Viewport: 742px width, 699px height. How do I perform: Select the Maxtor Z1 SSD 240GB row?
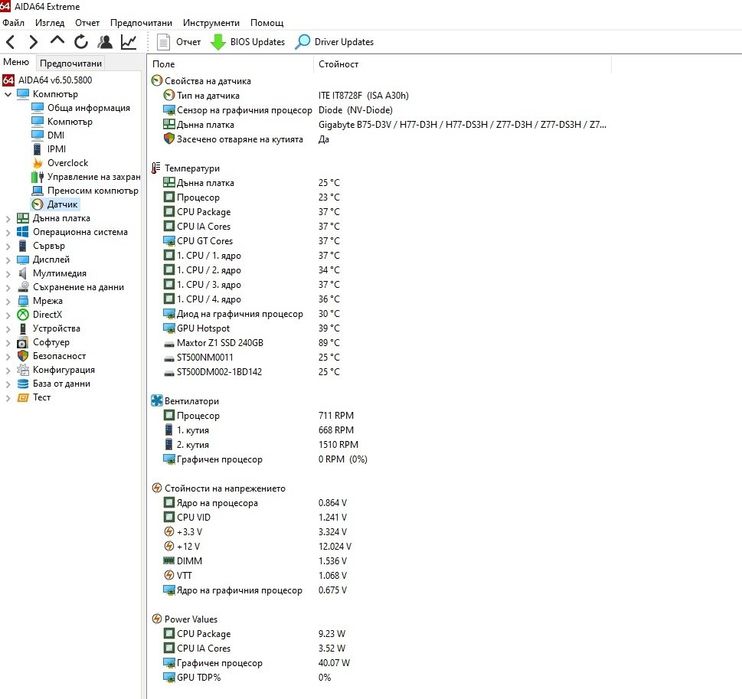379,343
